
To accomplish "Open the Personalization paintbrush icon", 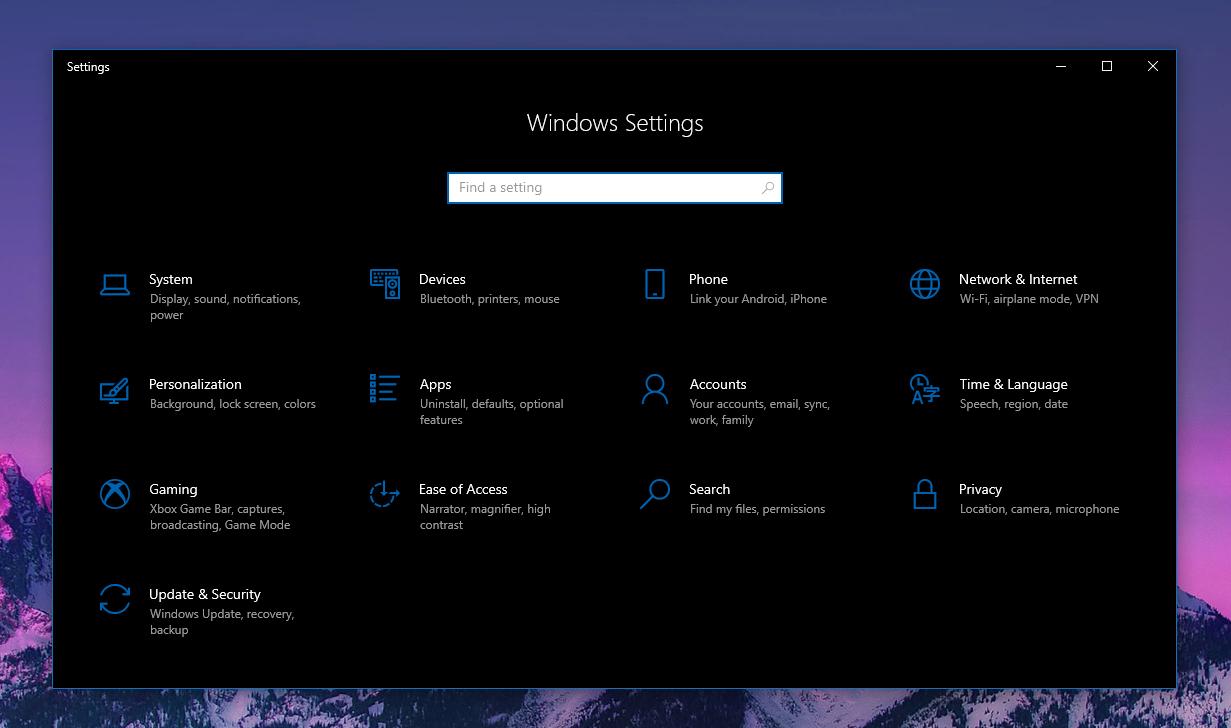I will (115, 389).
